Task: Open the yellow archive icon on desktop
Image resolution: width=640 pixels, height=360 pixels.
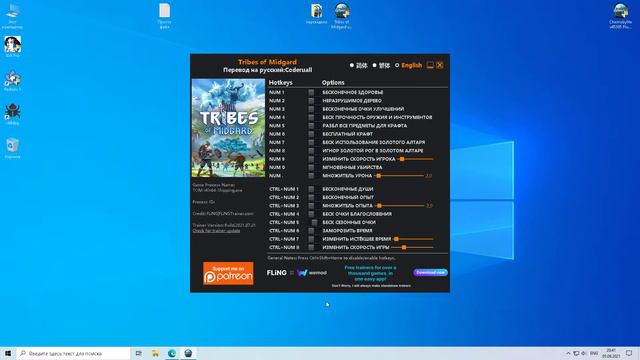Action: tap(316, 14)
